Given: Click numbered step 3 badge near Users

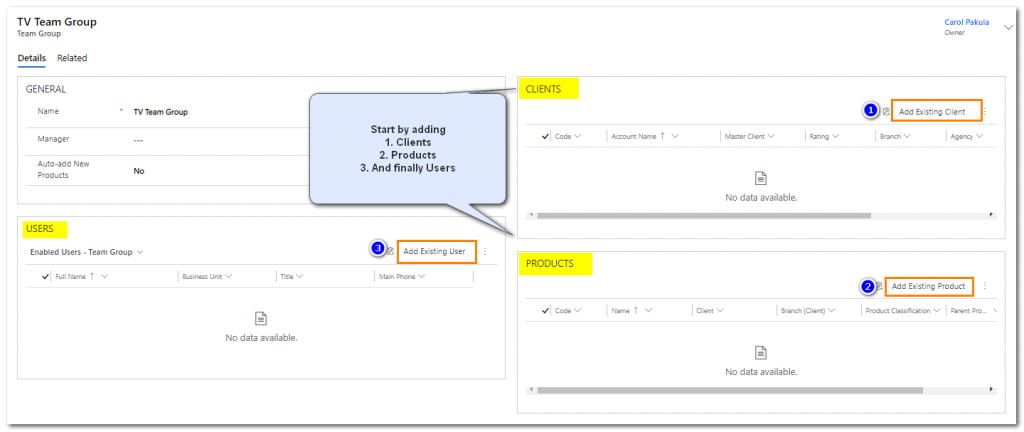Looking at the screenshot, I should coord(377,248).
